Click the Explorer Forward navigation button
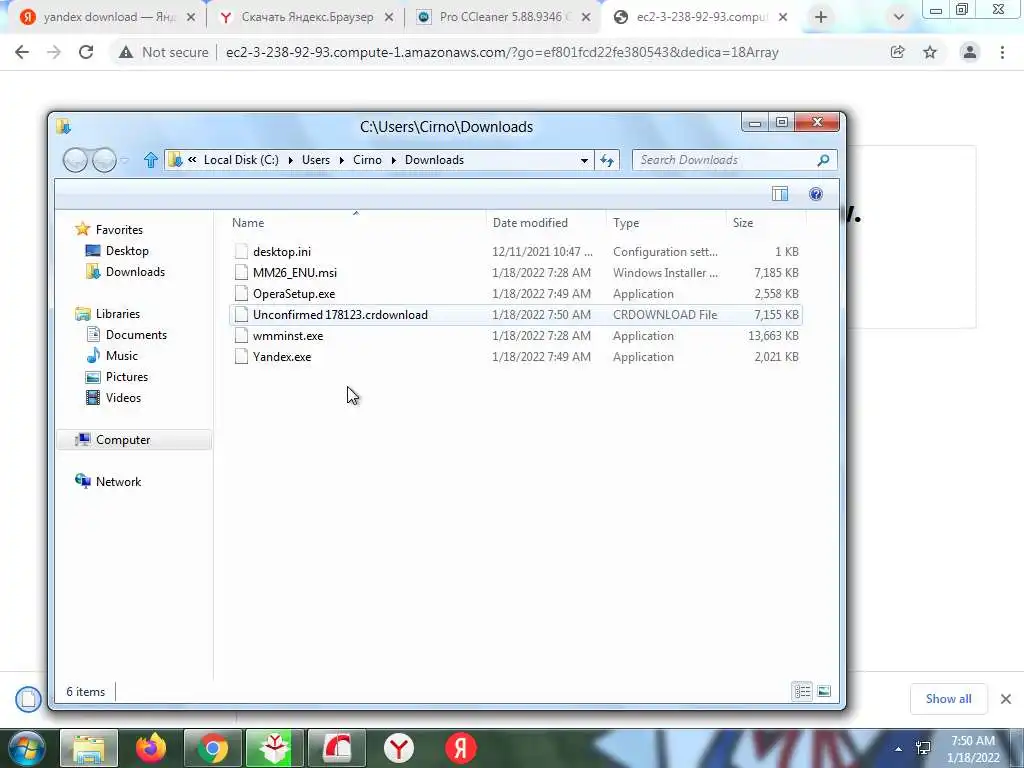The image size is (1024, 768). coord(104,160)
